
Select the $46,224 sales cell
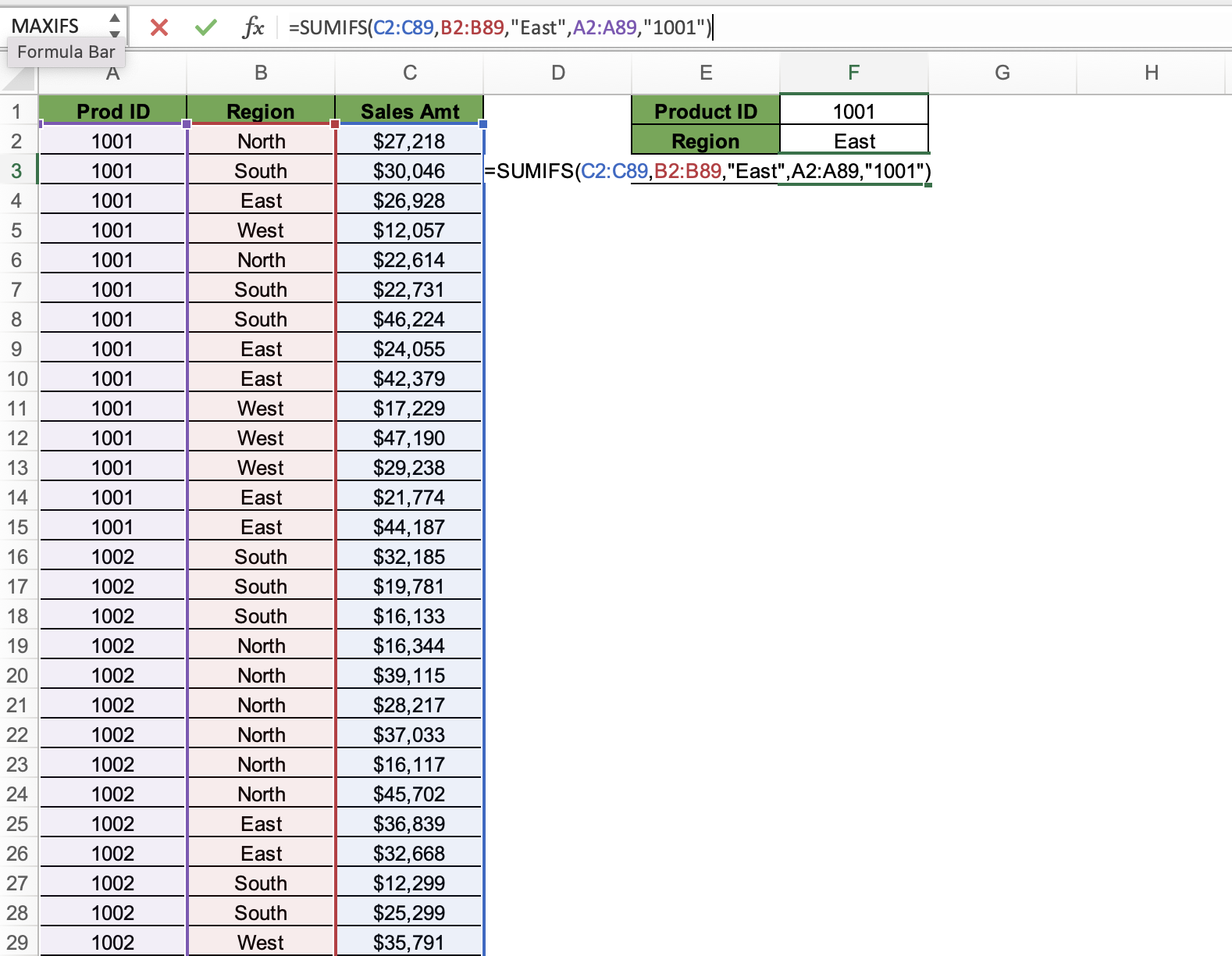coord(409,319)
